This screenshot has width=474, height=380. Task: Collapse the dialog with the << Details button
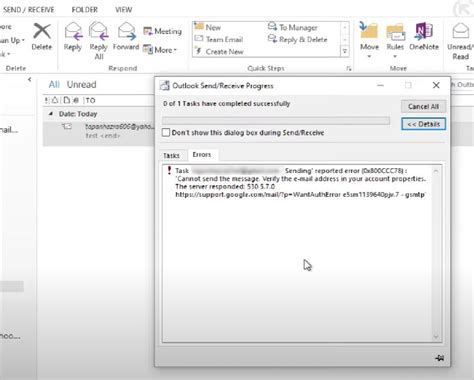coord(423,124)
